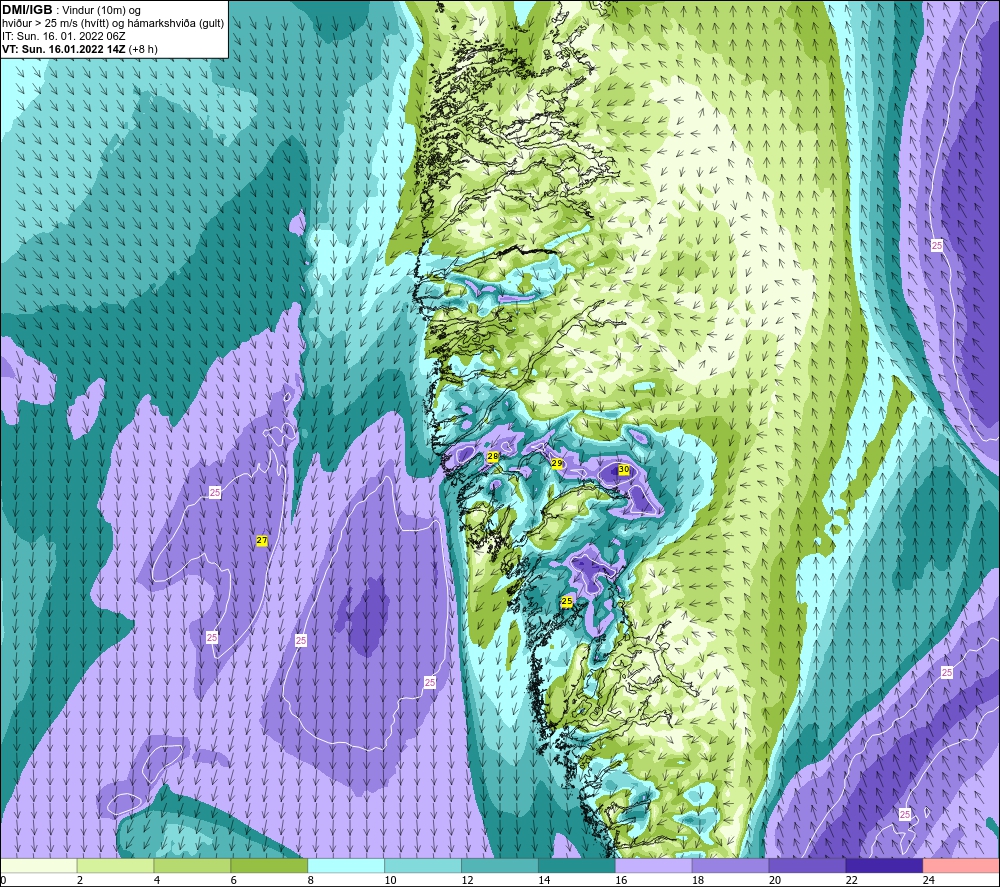Click the legend scale value 8
Screen dimensions: 1000x887
tap(311, 880)
